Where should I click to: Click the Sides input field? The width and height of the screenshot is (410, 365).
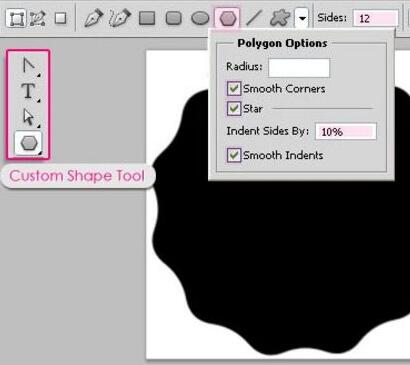coord(376,18)
